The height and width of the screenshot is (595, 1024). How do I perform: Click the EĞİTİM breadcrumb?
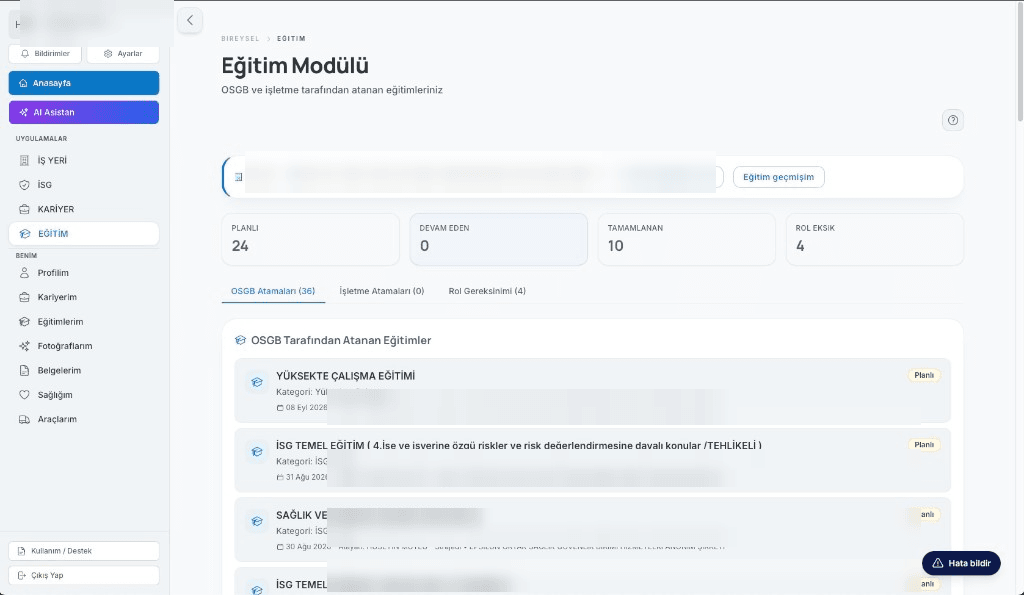tap(291, 39)
